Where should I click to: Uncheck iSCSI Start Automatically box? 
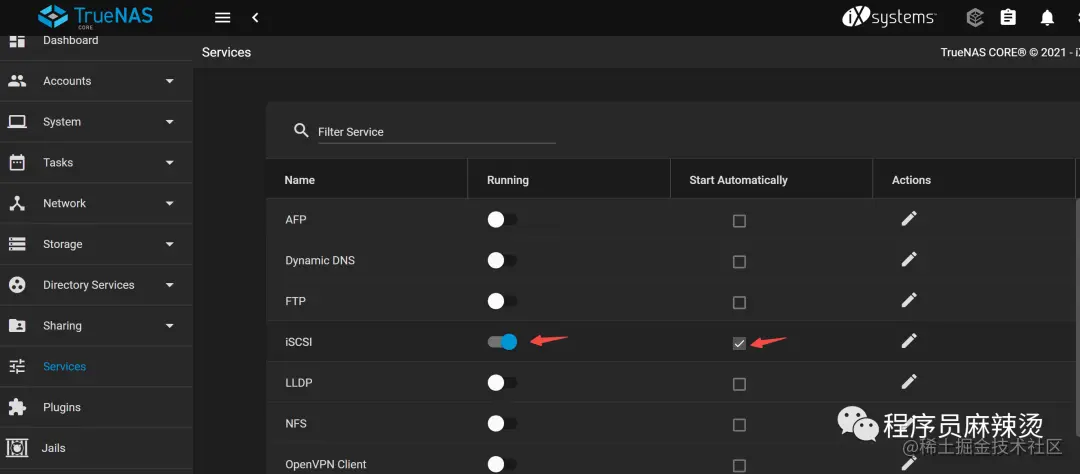pos(739,343)
